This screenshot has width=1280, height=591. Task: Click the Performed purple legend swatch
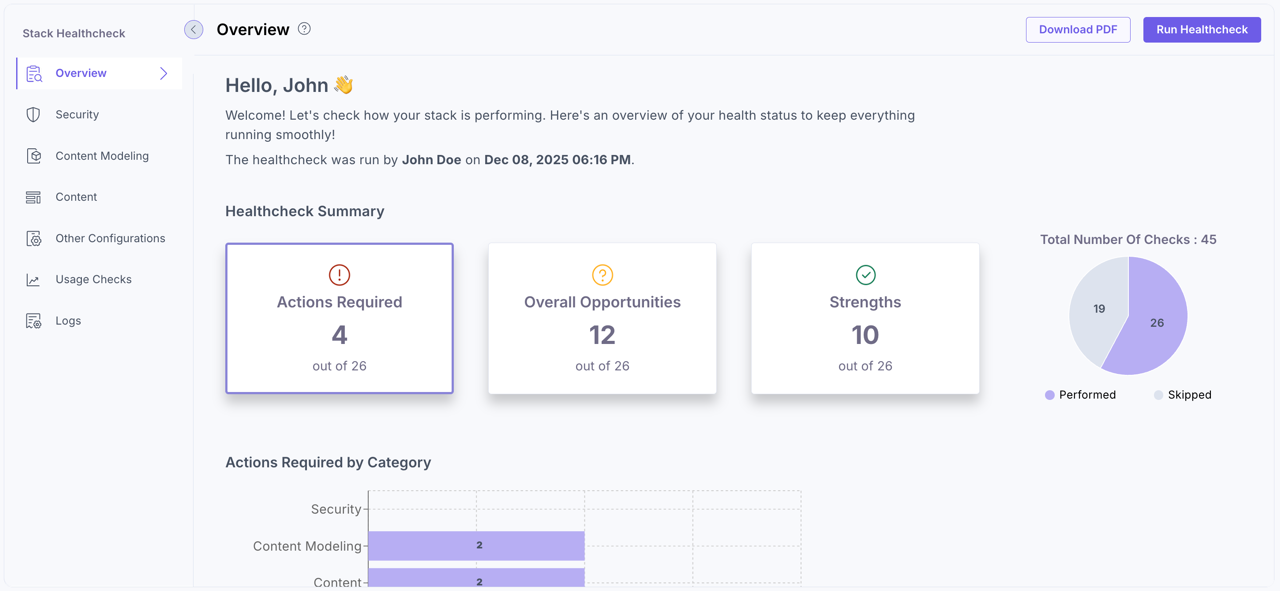1050,395
